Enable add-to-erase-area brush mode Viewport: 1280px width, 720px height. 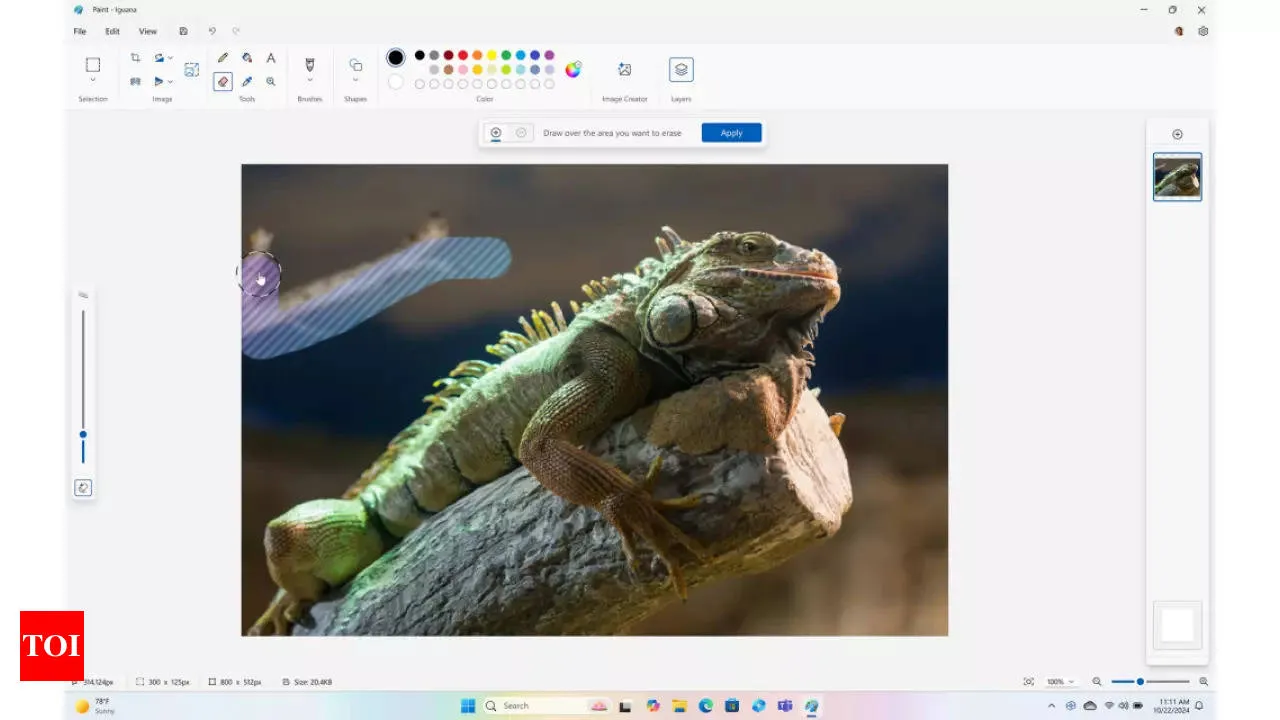(x=496, y=133)
